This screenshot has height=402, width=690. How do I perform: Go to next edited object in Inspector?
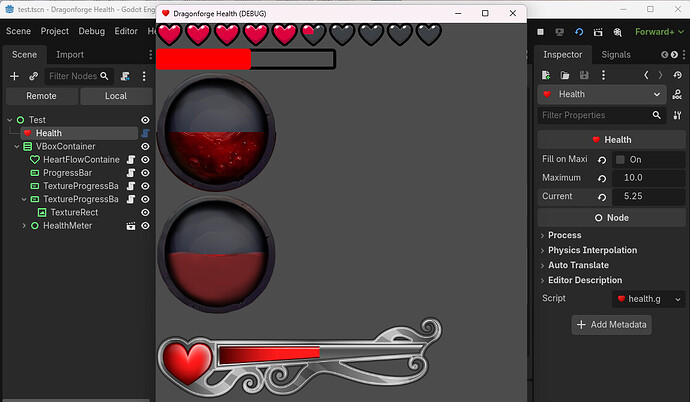660,75
